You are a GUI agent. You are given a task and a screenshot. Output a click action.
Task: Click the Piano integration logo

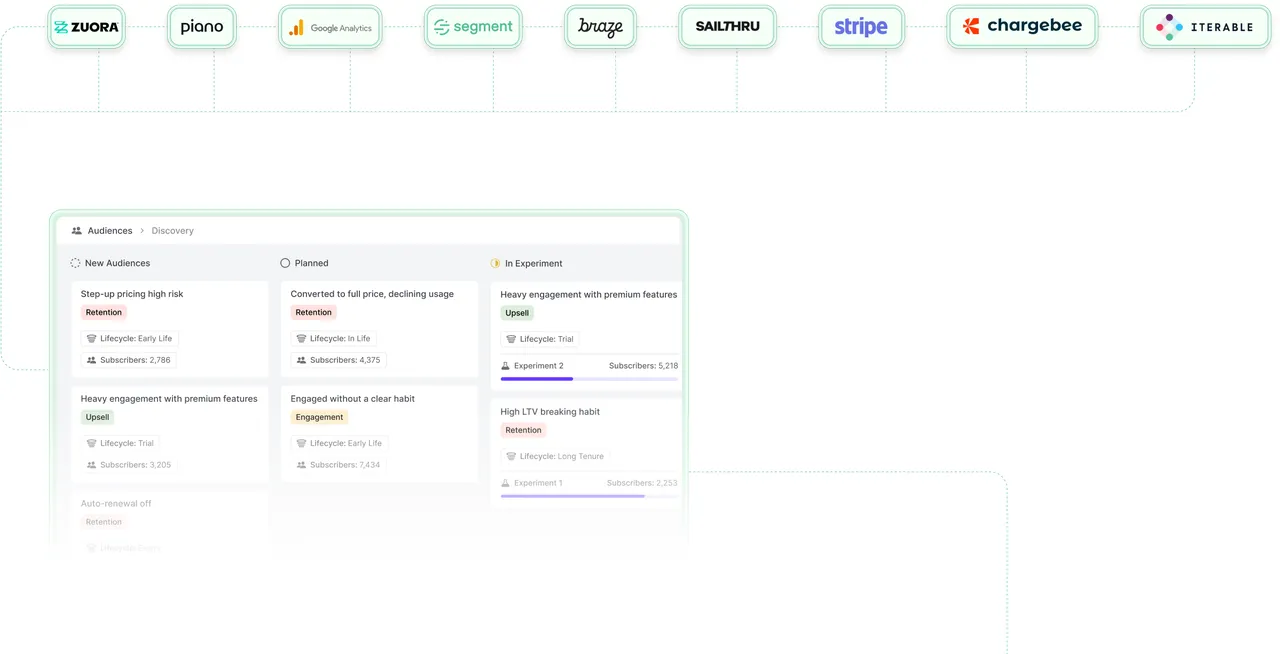click(x=202, y=27)
